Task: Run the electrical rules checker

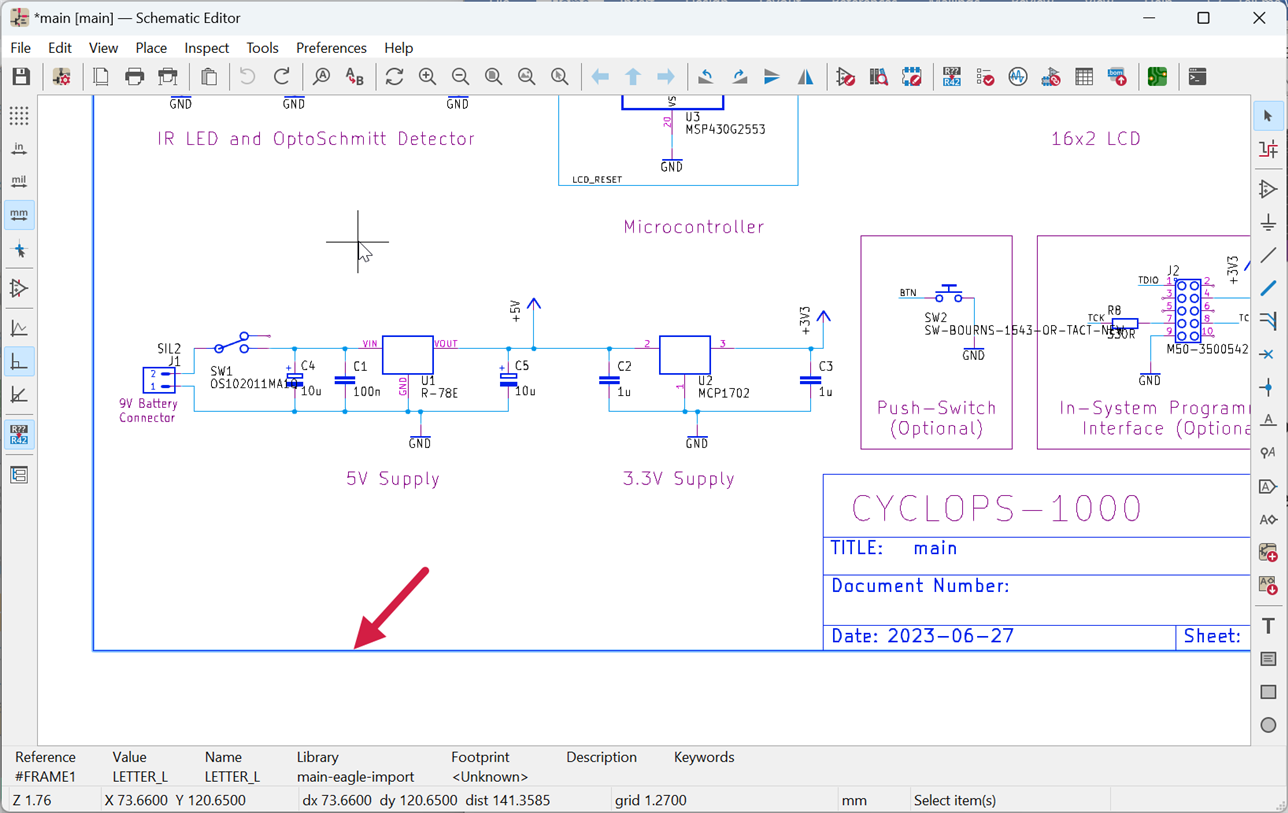Action: click(x=985, y=77)
